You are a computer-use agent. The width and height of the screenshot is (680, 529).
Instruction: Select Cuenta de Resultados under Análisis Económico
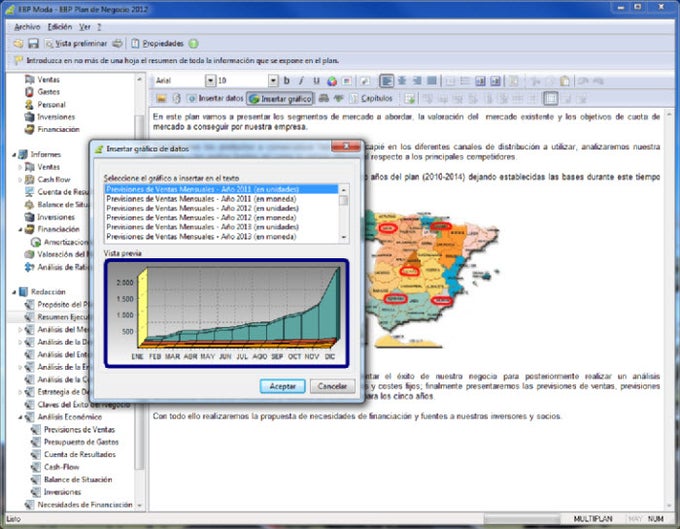(x=80, y=454)
